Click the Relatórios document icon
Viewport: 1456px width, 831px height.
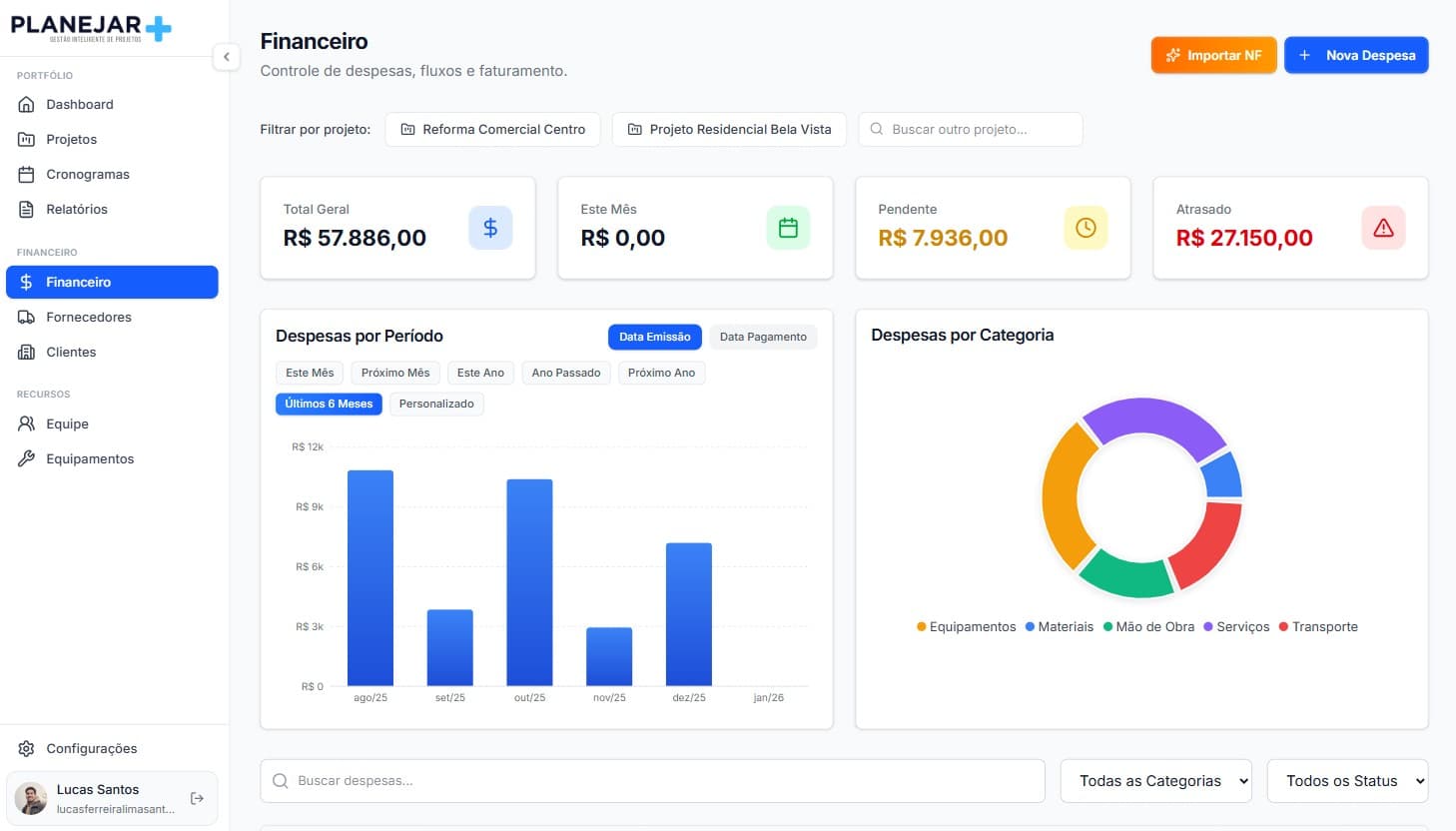[27, 209]
